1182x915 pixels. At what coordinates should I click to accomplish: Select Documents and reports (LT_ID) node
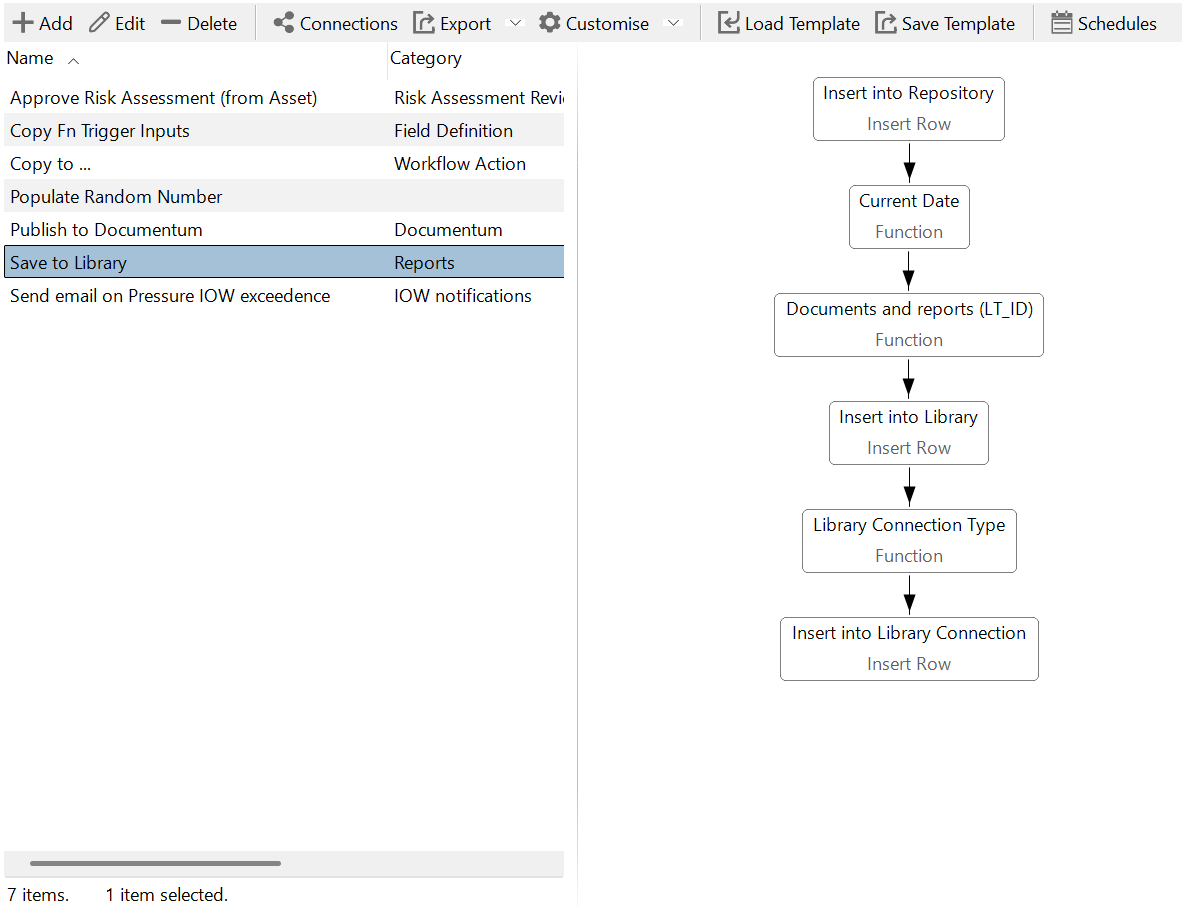coord(908,325)
